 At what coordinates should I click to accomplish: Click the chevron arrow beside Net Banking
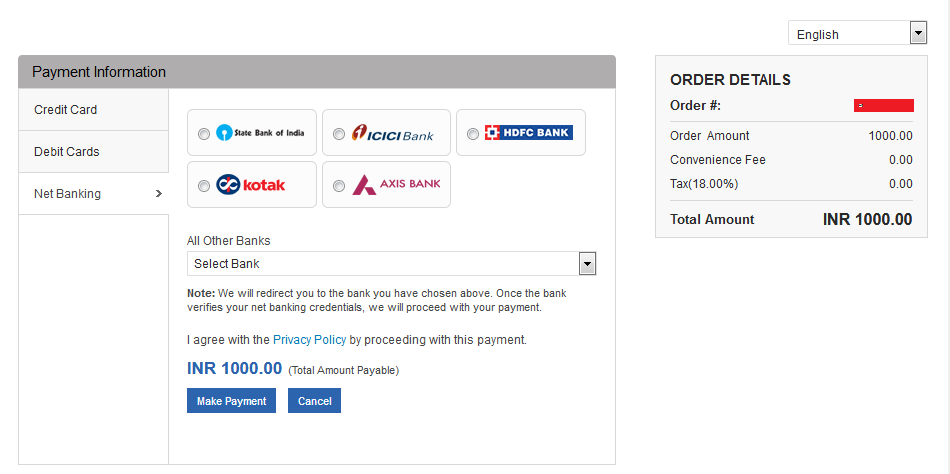click(x=158, y=193)
